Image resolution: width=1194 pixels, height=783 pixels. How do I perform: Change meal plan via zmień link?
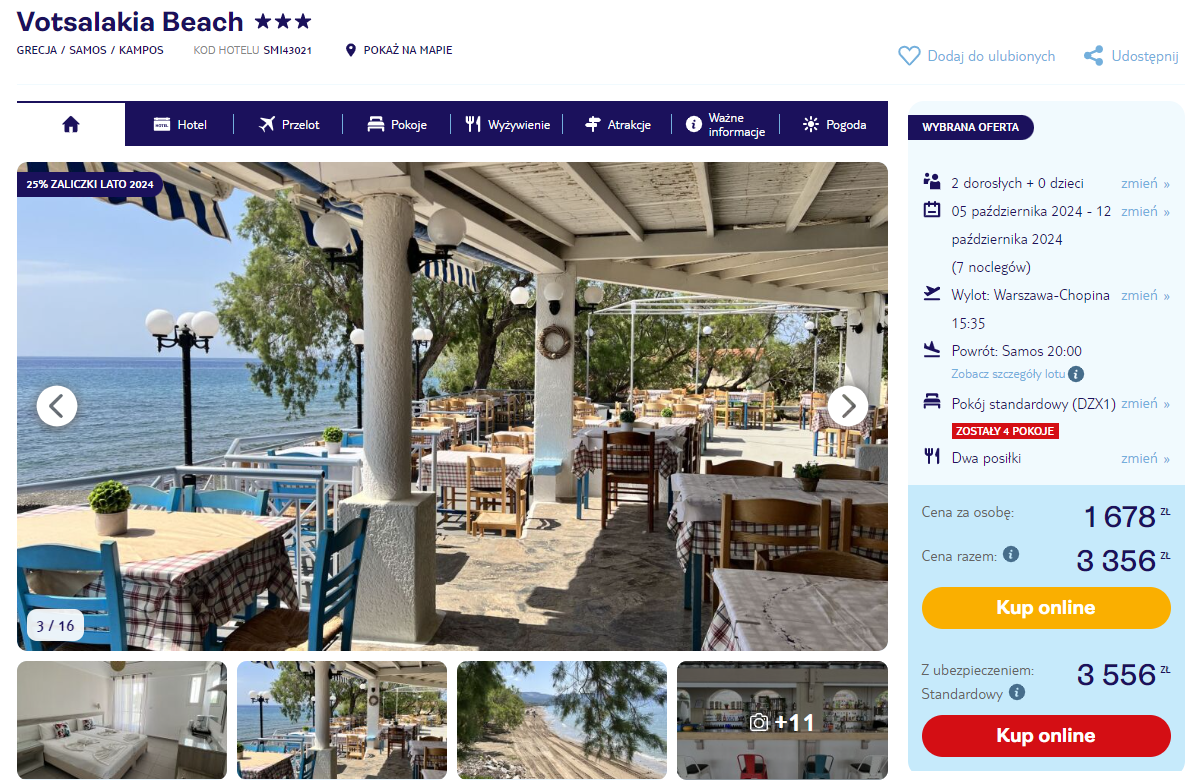[x=1145, y=459]
